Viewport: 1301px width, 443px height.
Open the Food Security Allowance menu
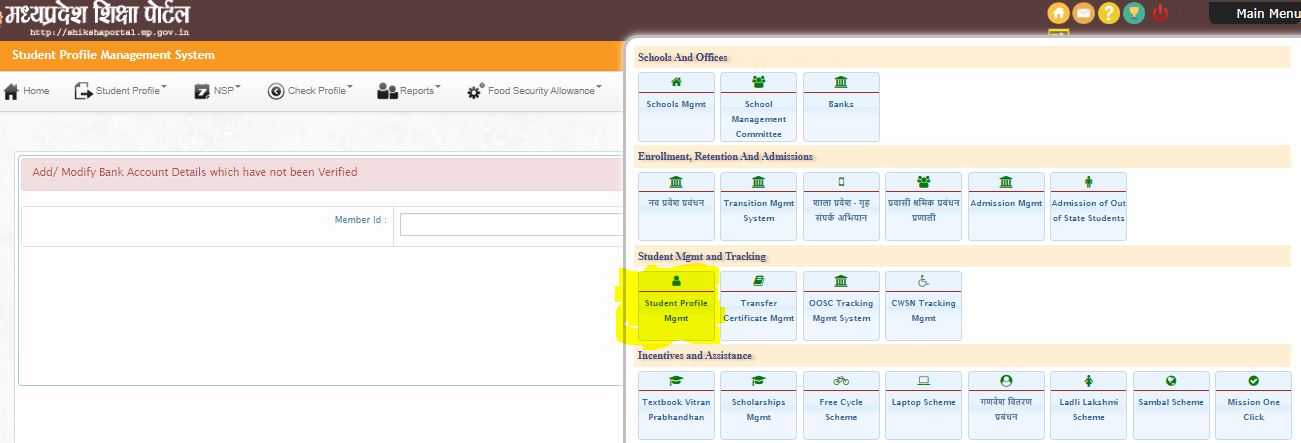tap(534, 91)
